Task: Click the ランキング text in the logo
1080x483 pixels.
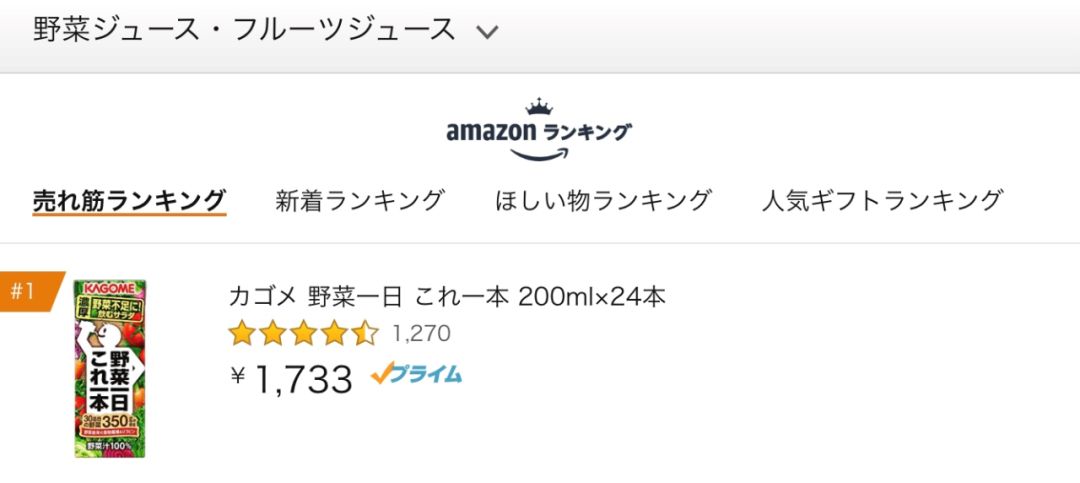Action: click(x=587, y=131)
